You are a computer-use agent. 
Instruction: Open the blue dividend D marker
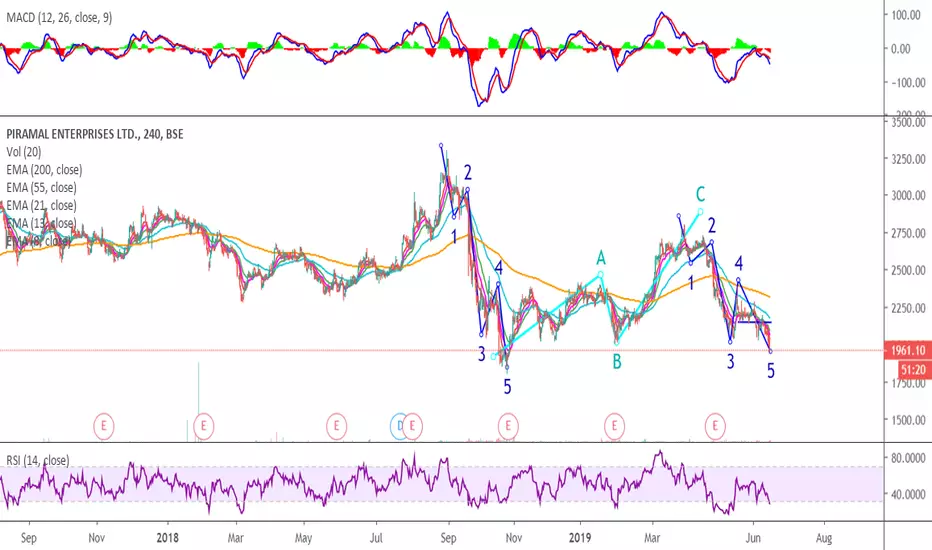pos(399,426)
